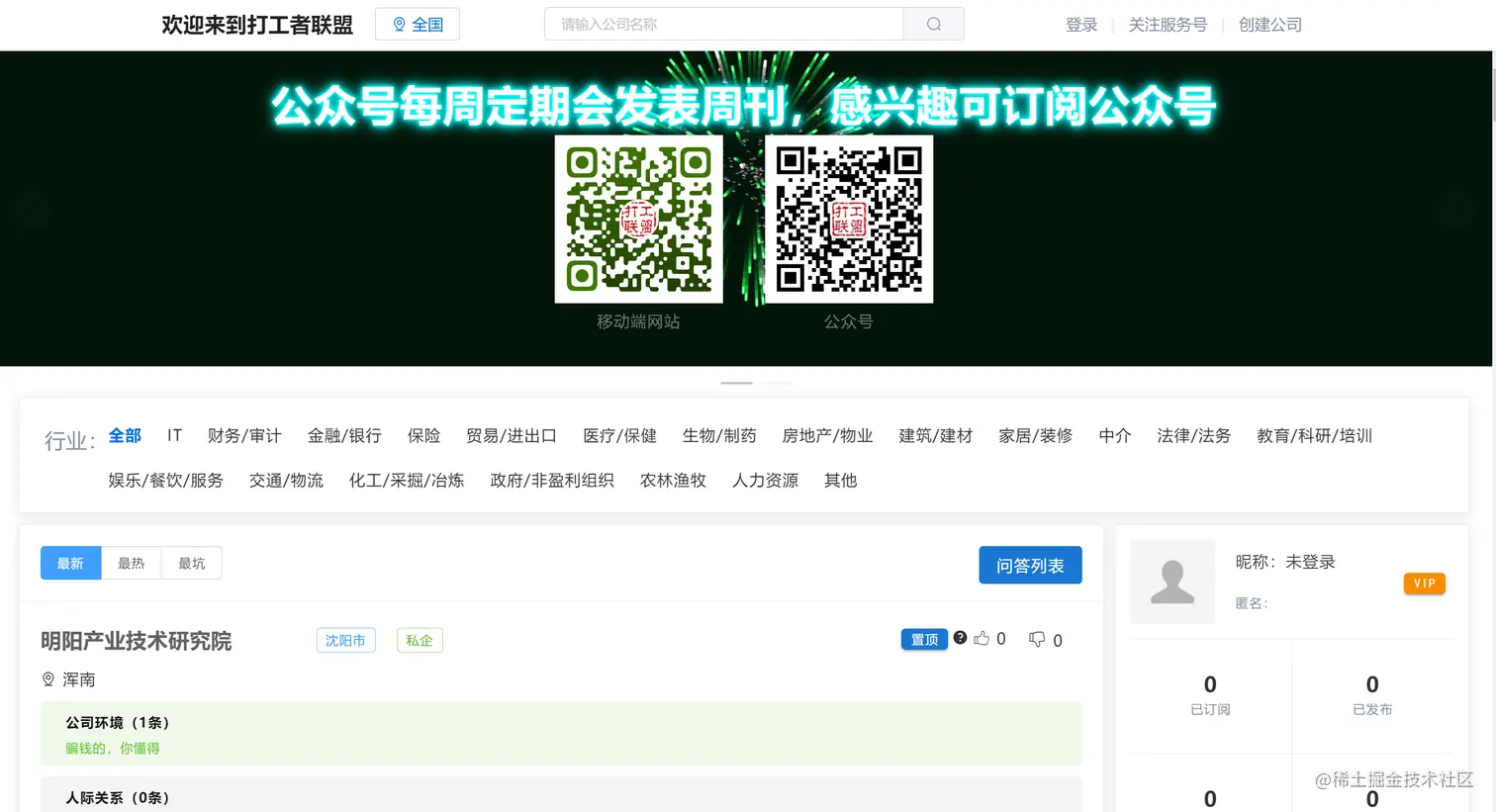The image size is (1496, 812).
Task: Click the question mark help icon
Action: coord(960,638)
